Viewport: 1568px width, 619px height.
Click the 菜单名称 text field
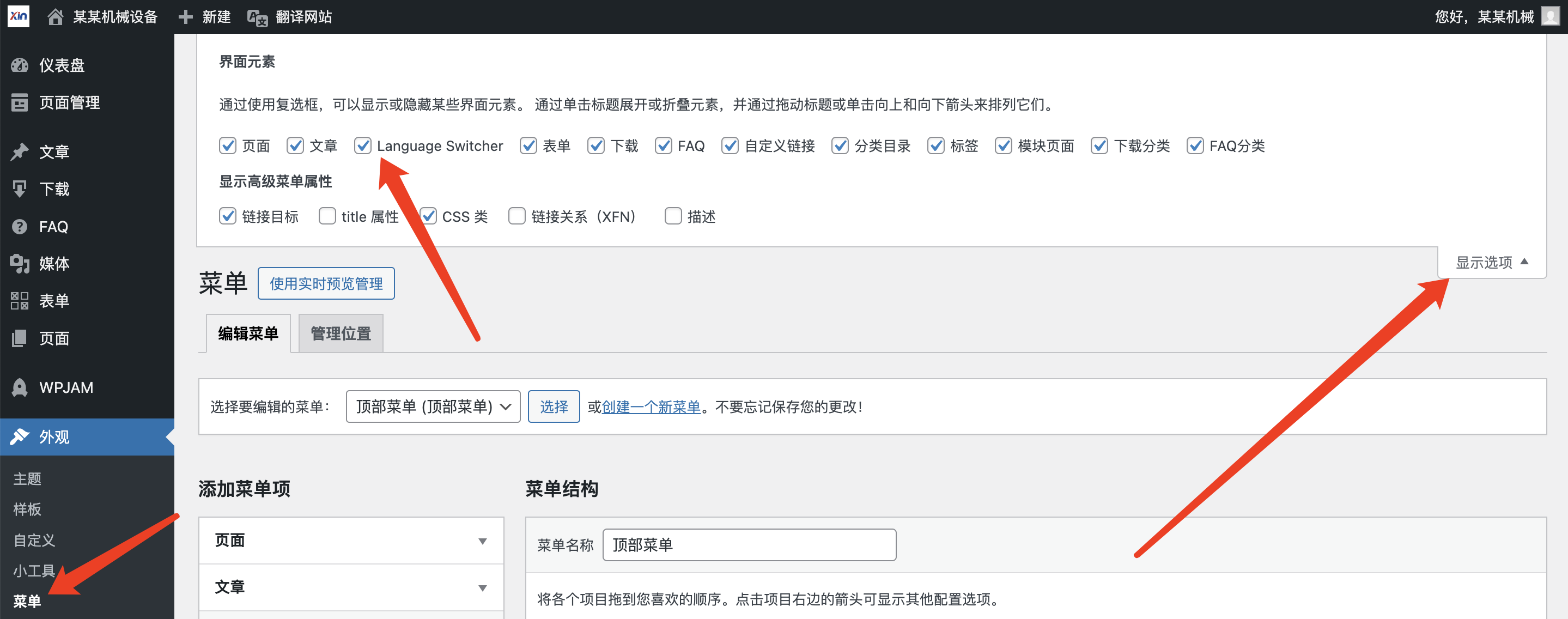(x=749, y=544)
